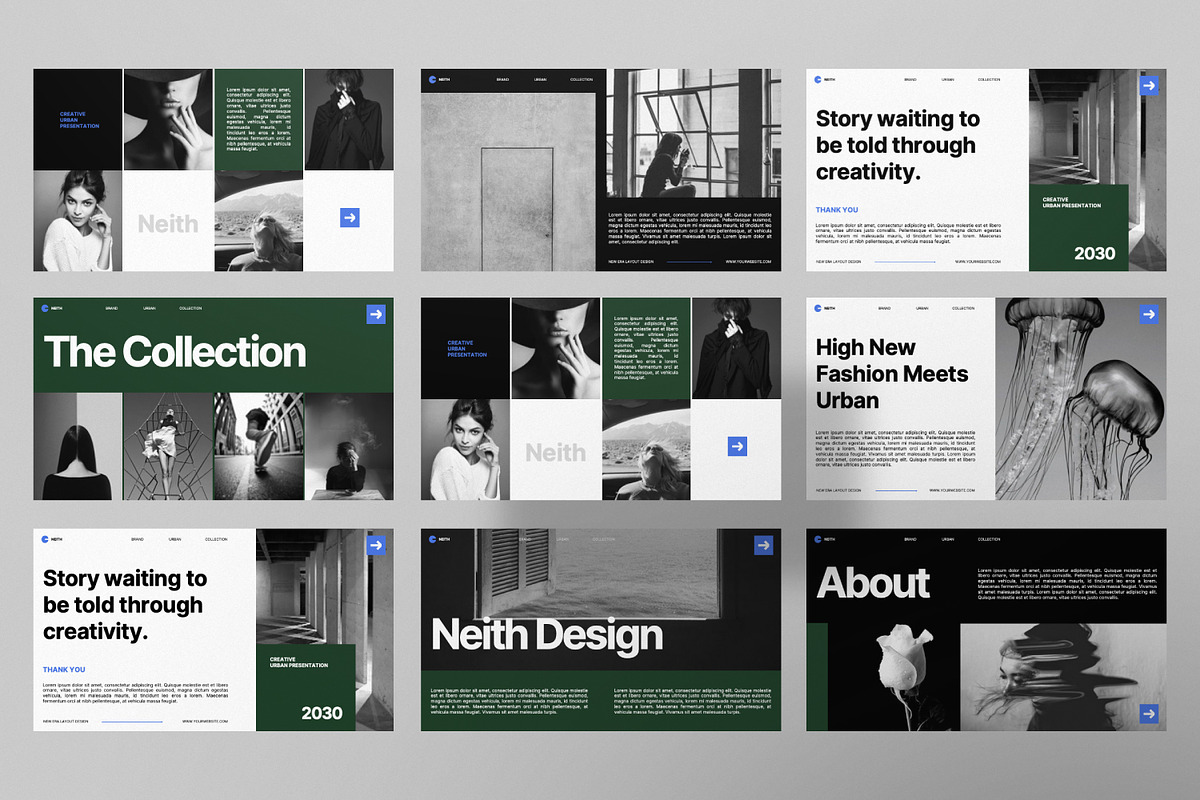Click the blue arrow on the top-left collage slide
Screen dimensions: 1200x800
tap(349, 217)
